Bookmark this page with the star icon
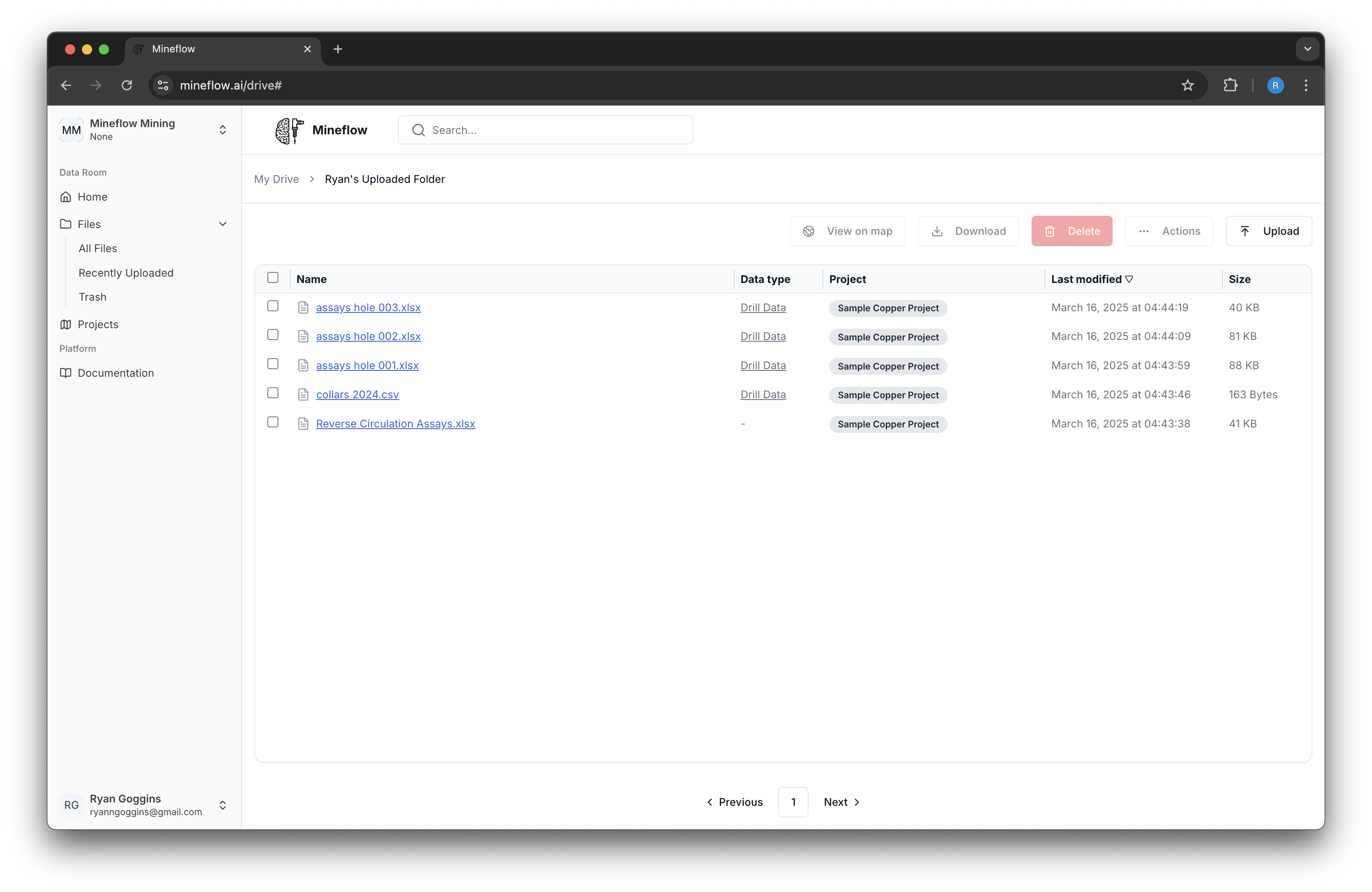Viewport: 1372px width, 892px height. point(1187,85)
